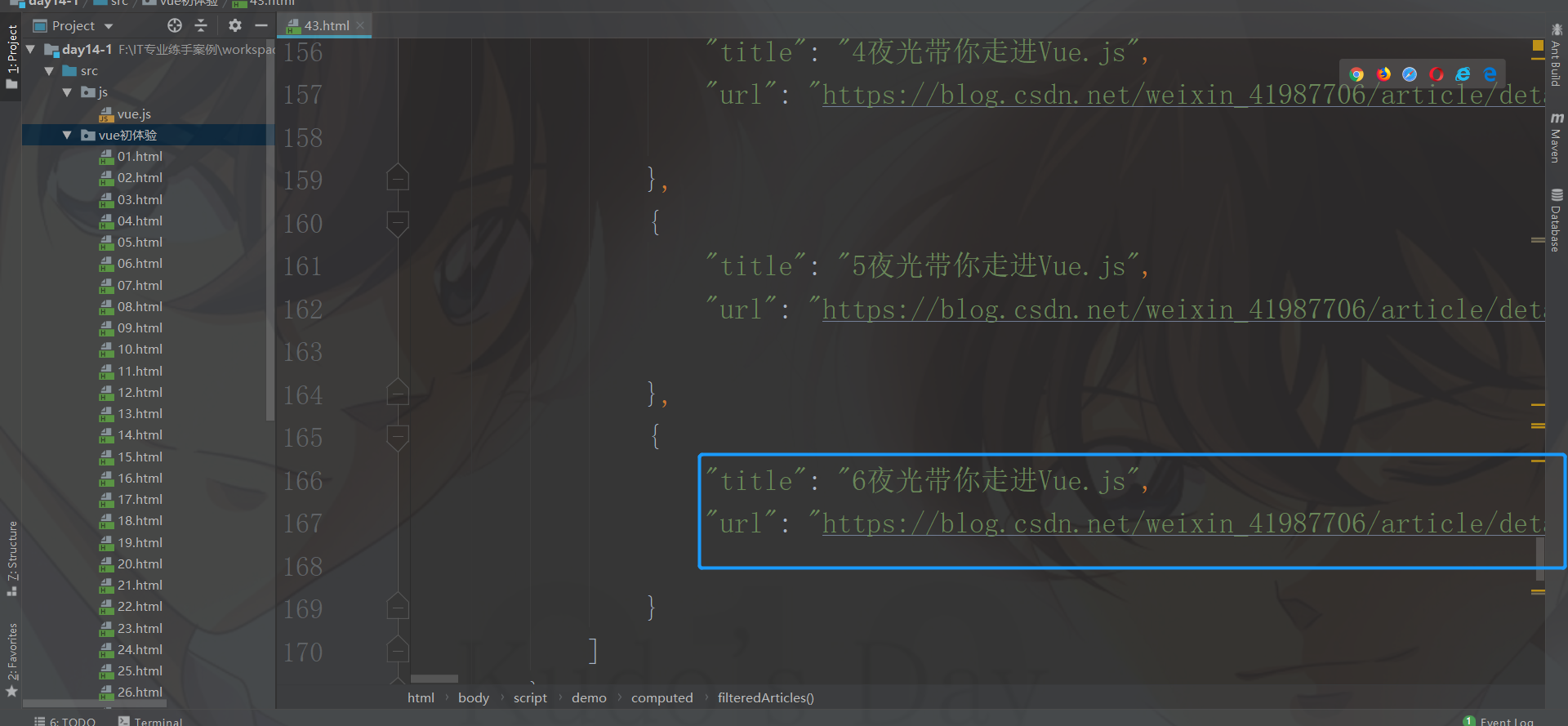
Task: Open the Database tool window tab
Action: (x=1556, y=220)
